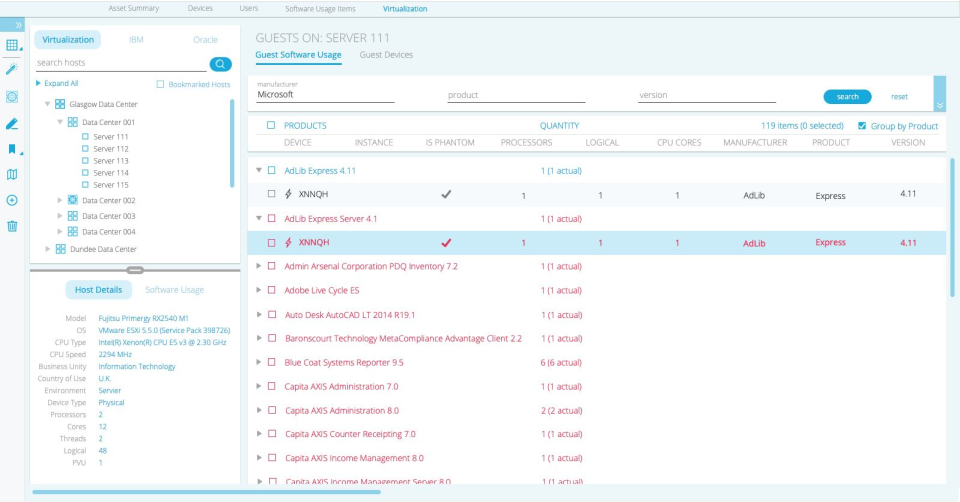Check the highlighted XNNQH row checkbox
This screenshot has height=502, width=960.
pyautogui.click(x=272, y=243)
